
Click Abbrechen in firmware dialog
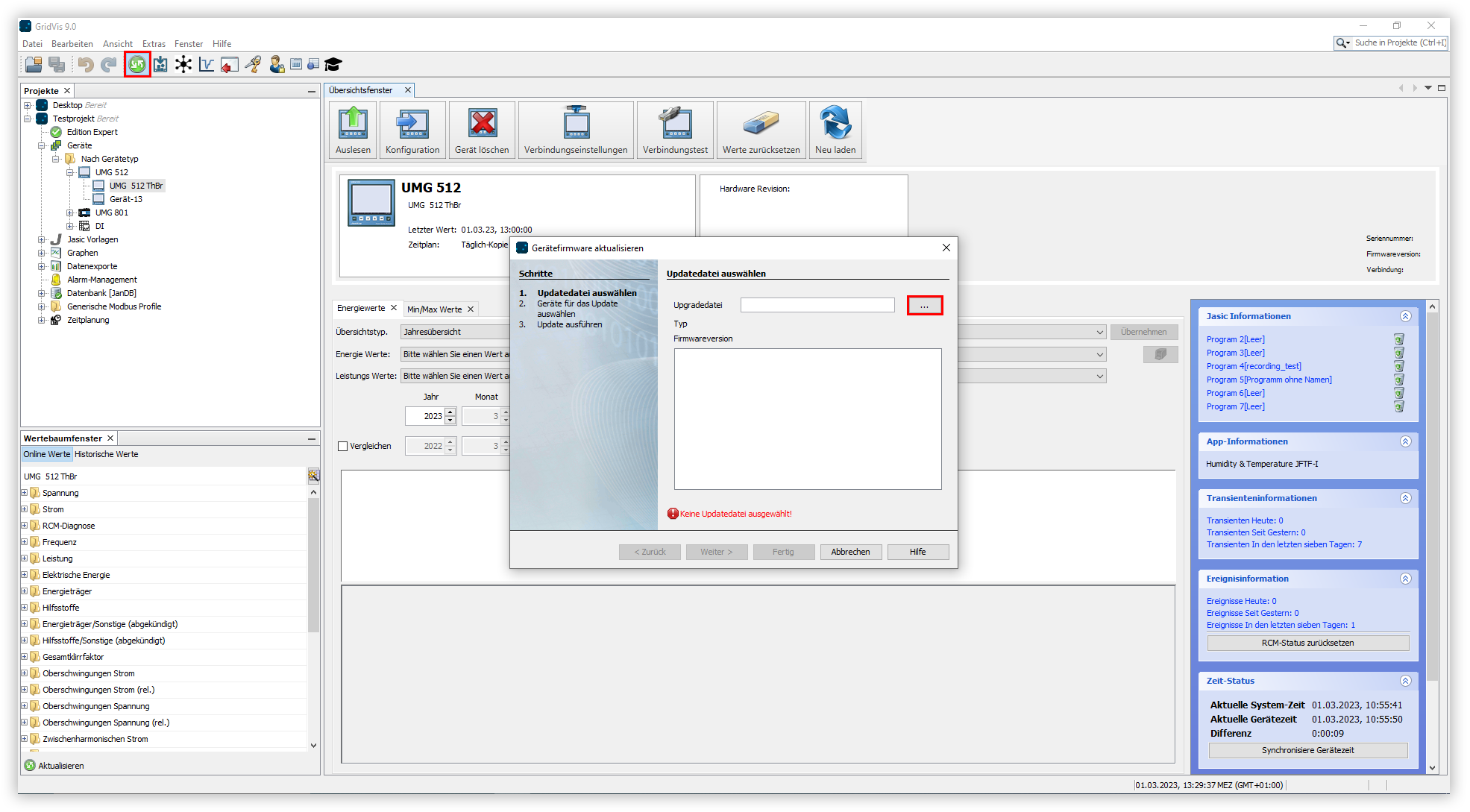click(850, 552)
